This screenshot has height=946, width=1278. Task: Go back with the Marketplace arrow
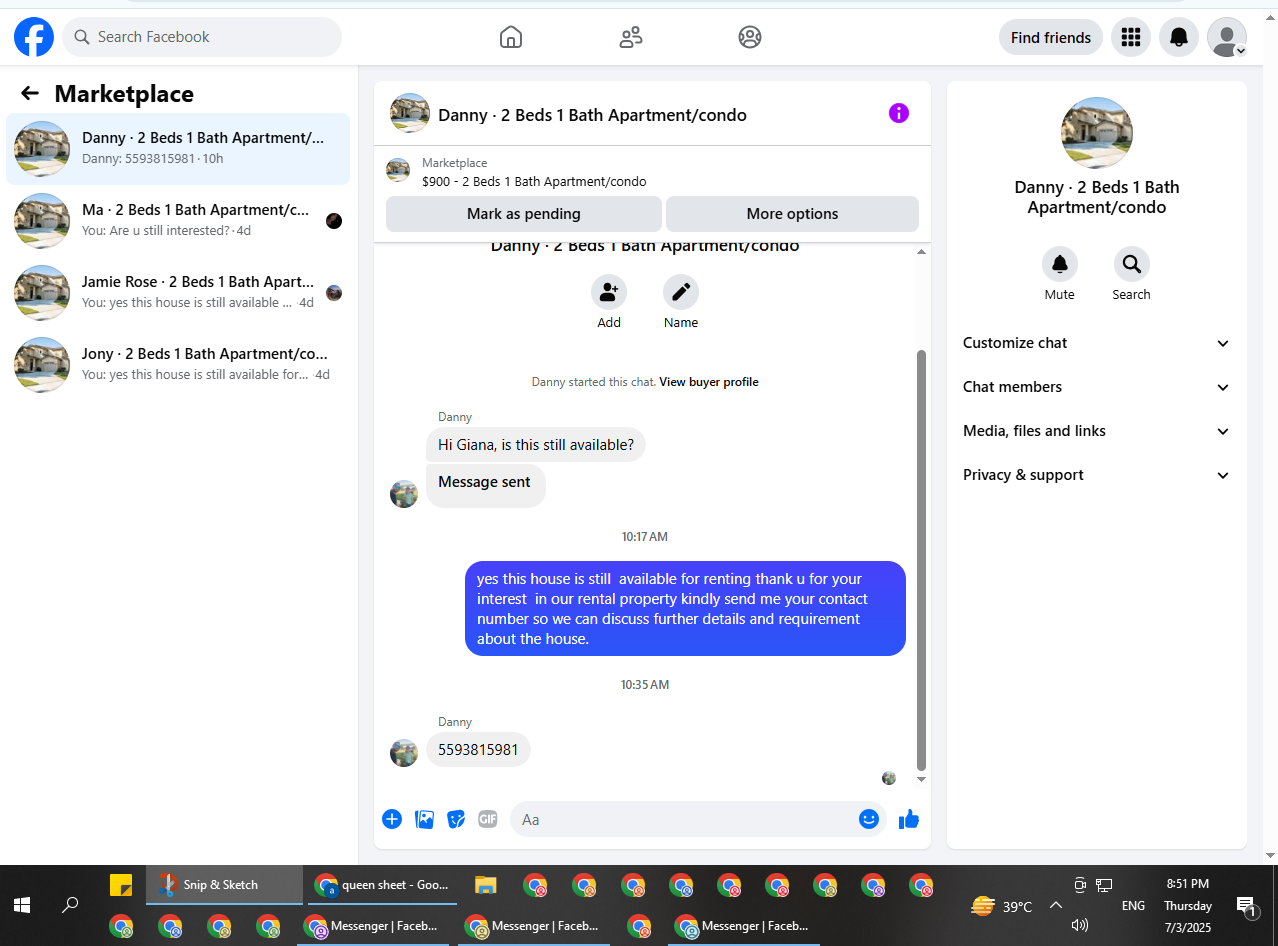click(x=30, y=94)
